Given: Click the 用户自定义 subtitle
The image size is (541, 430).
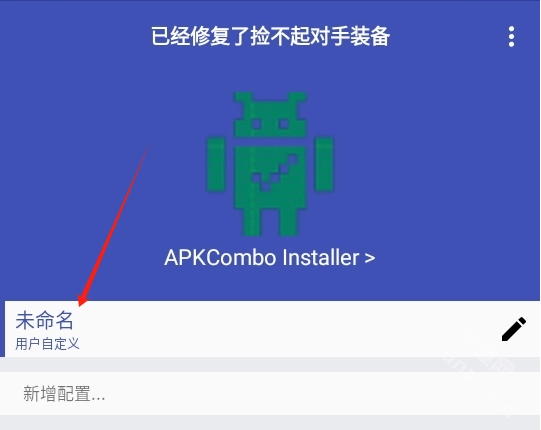Looking at the screenshot, I should pos(47,344).
